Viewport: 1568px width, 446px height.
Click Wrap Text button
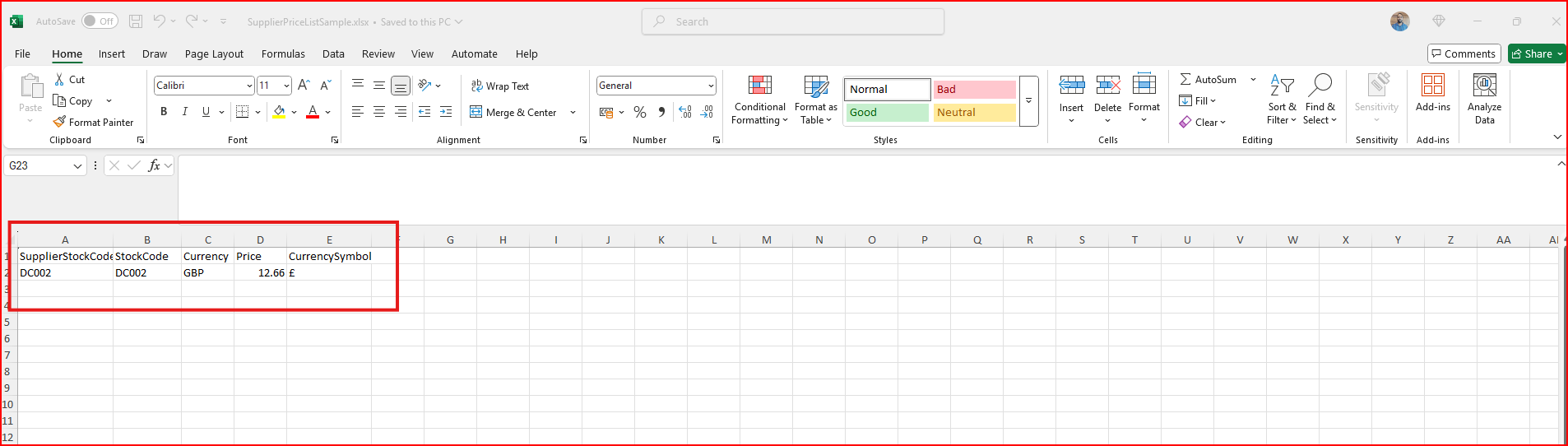(x=500, y=86)
